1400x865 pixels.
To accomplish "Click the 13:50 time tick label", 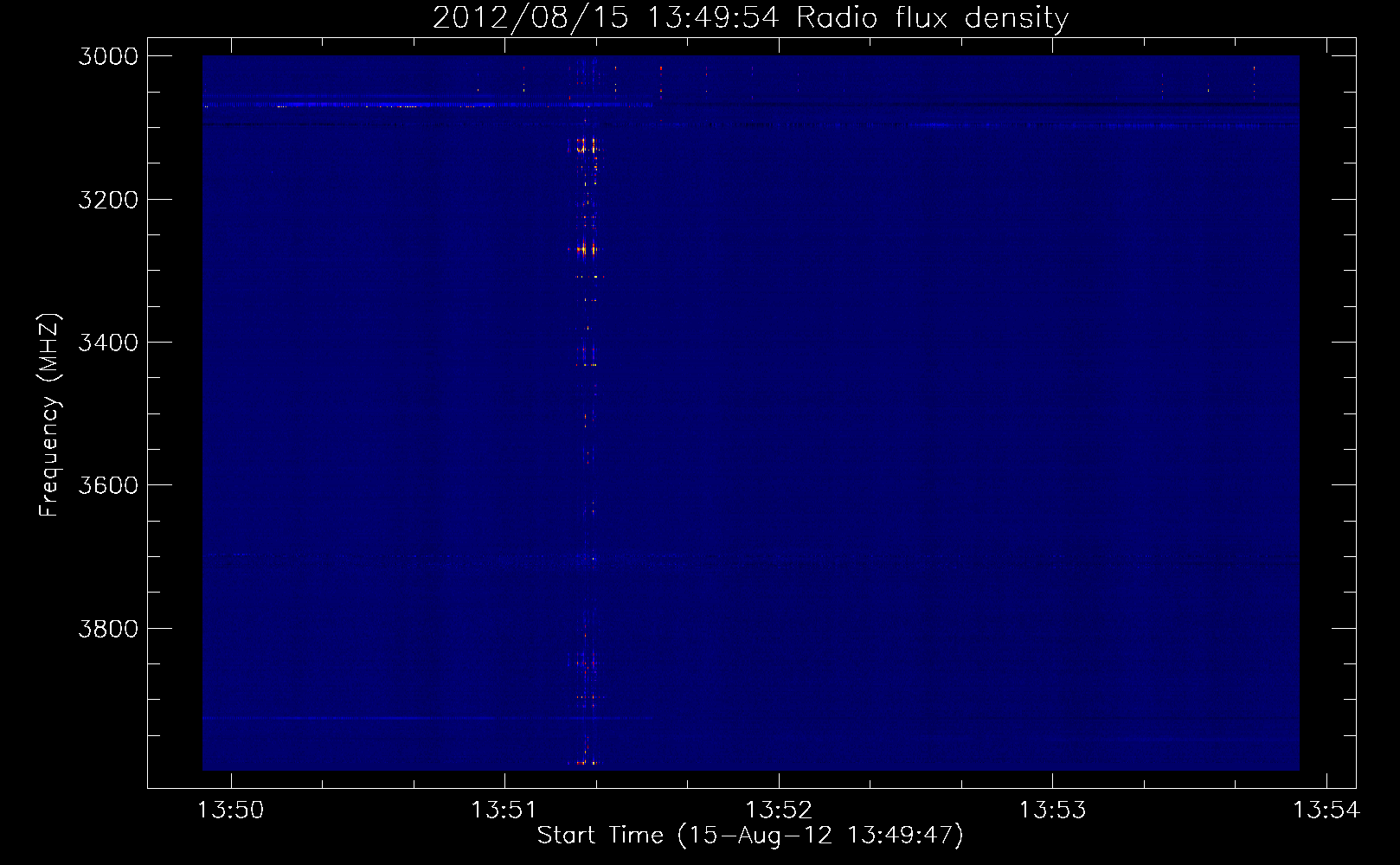I will pos(230,811).
